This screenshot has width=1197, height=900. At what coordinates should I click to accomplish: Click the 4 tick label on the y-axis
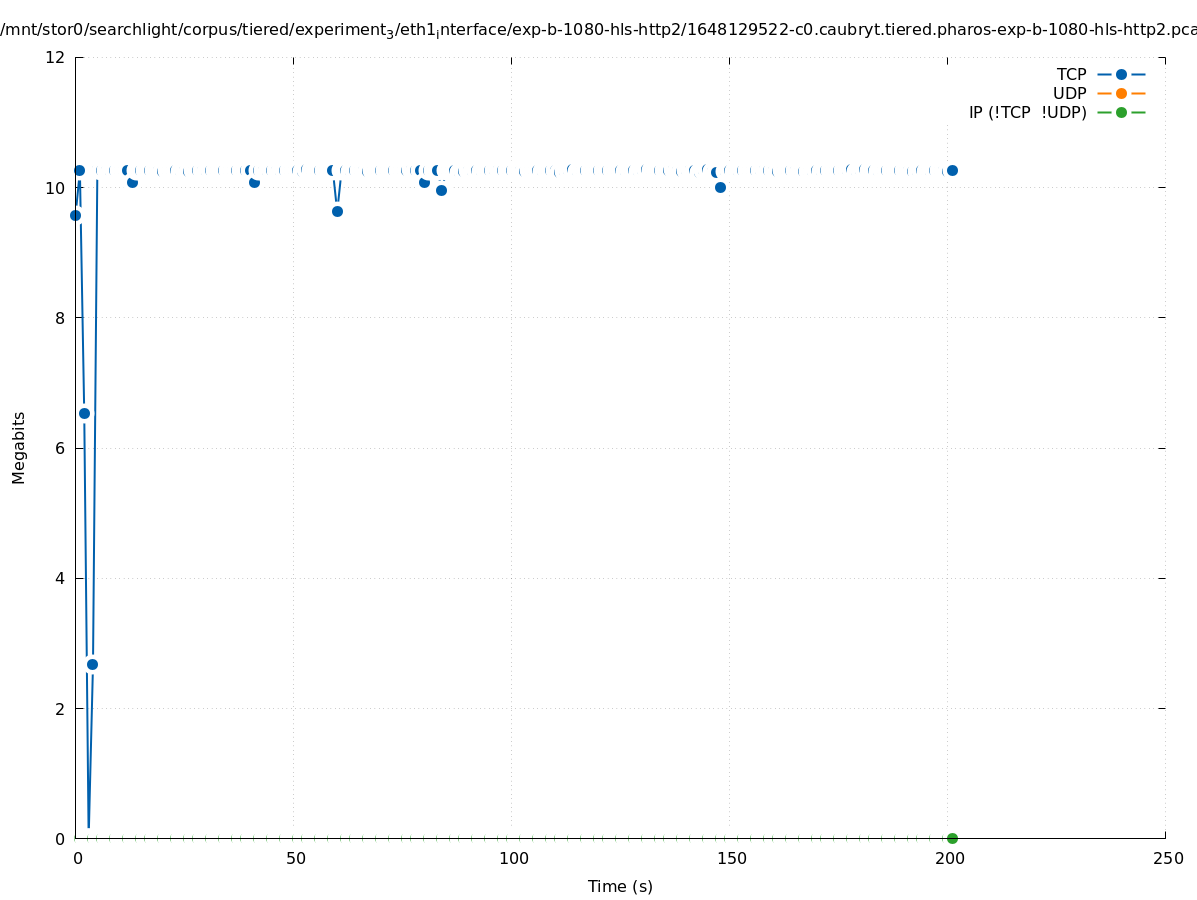[x=60, y=578]
